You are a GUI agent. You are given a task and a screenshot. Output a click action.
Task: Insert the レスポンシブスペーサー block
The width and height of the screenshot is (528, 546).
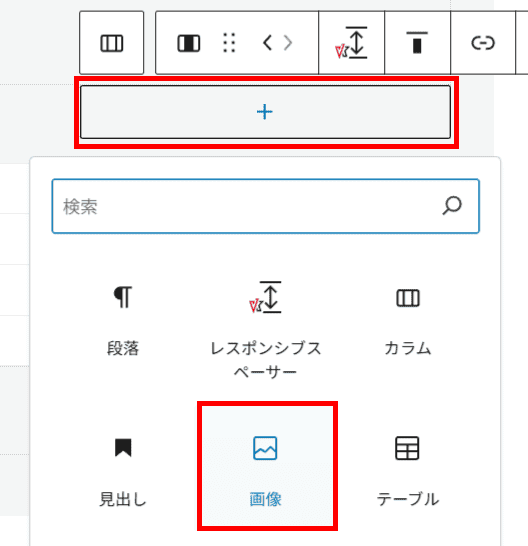pos(265,330)
